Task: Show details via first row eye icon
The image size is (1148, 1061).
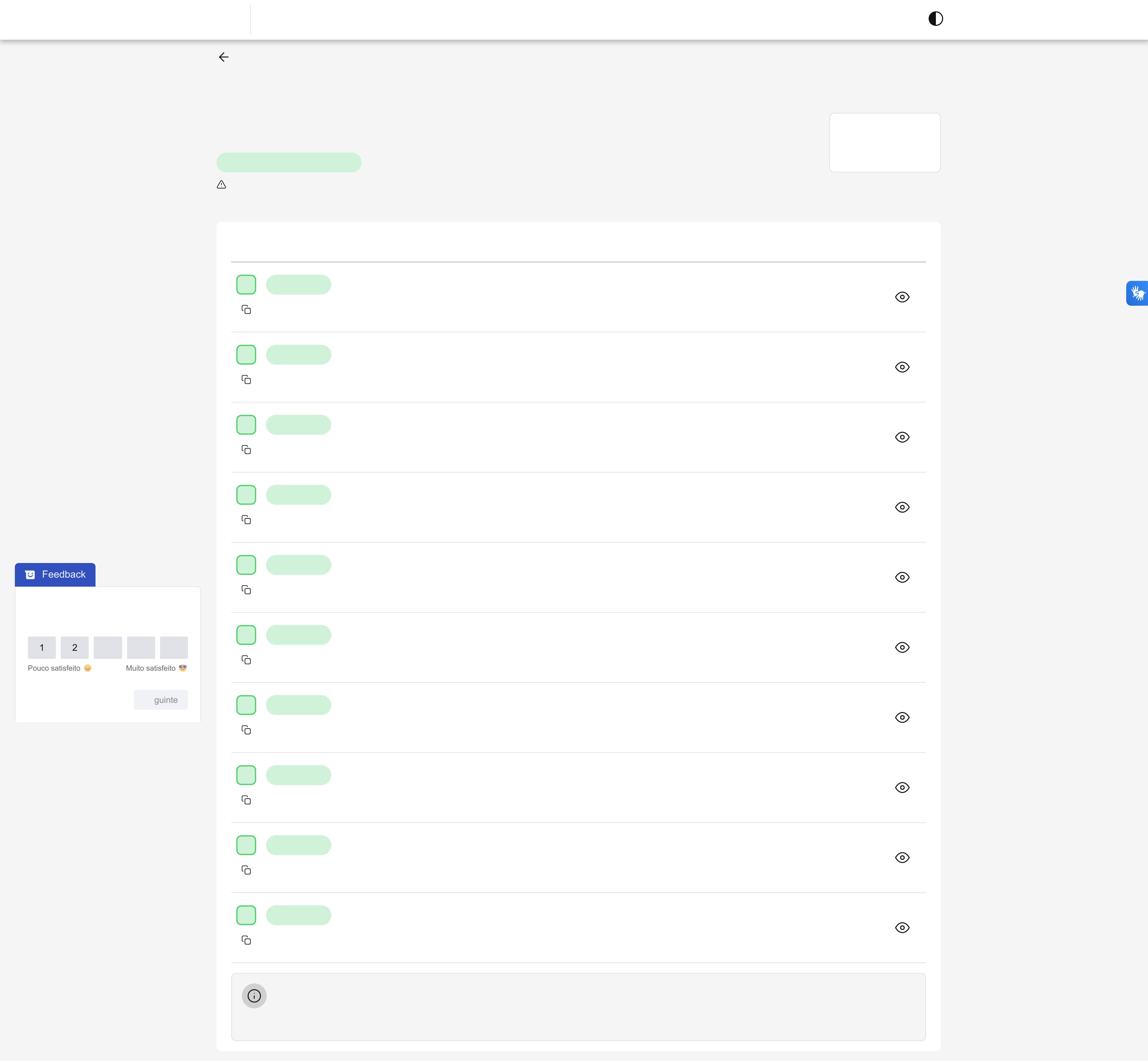Action: pyautogui.click(x=902, y=297)
